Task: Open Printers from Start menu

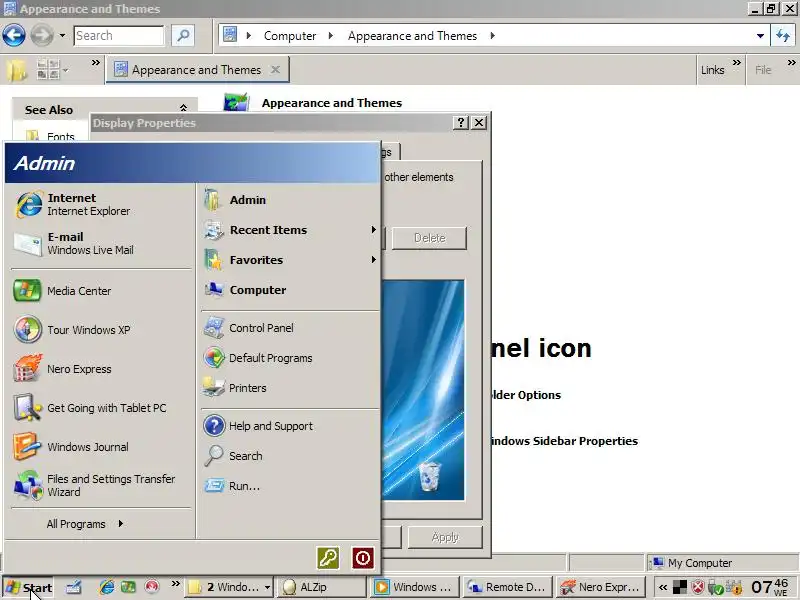Action: tap(290, 388)
